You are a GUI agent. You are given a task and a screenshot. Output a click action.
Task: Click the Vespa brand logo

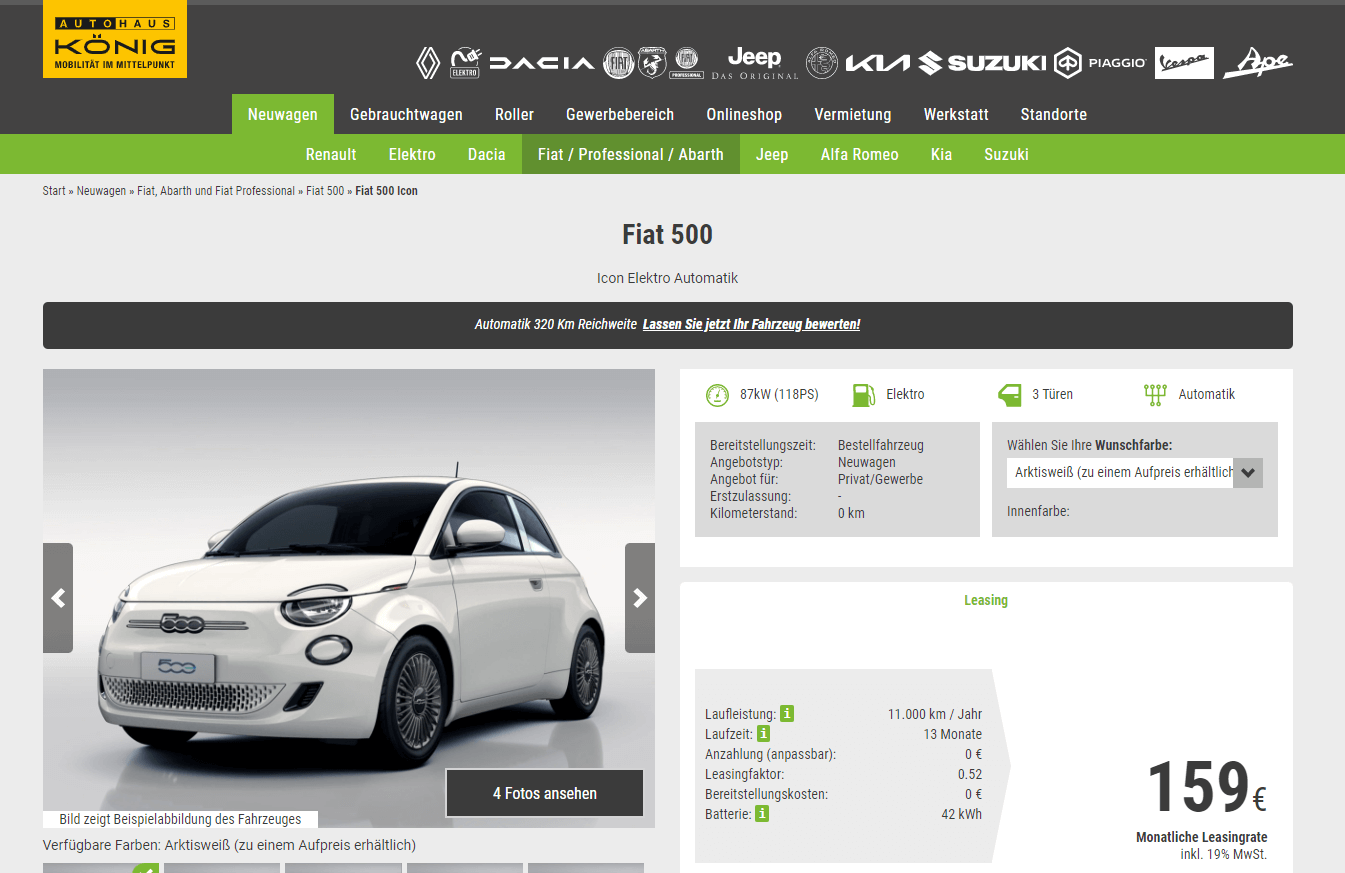coord(1184,63)
